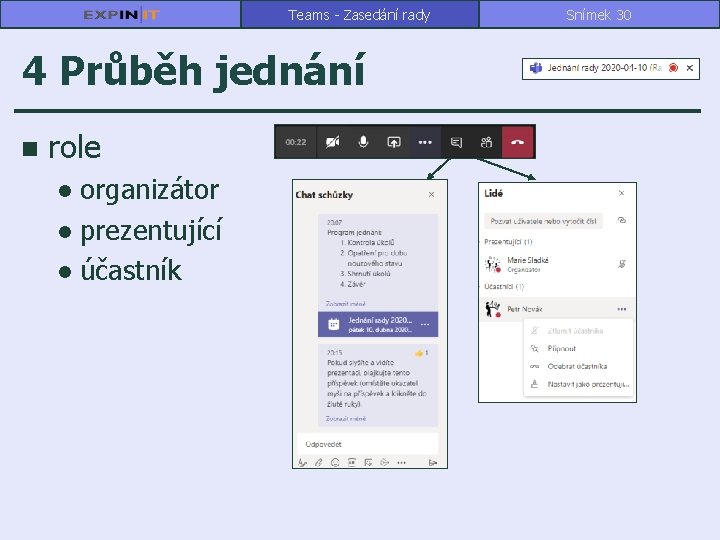
Task: Open the share screen tray
Action: 394,142
